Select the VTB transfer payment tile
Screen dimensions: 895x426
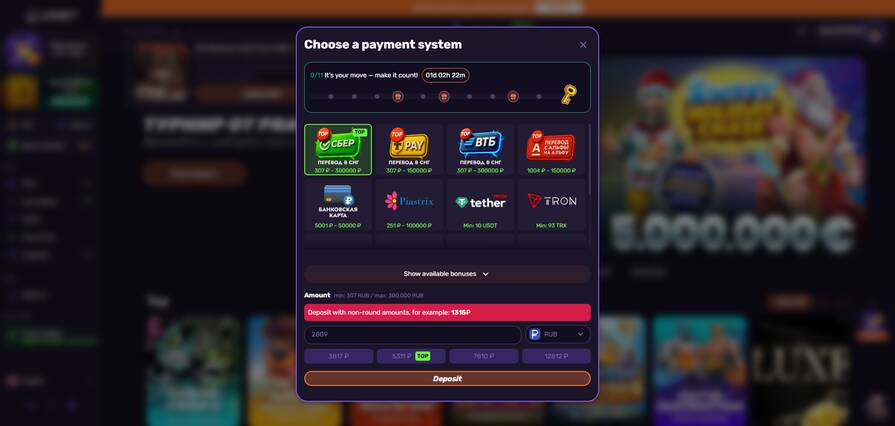tap(480, 150)
